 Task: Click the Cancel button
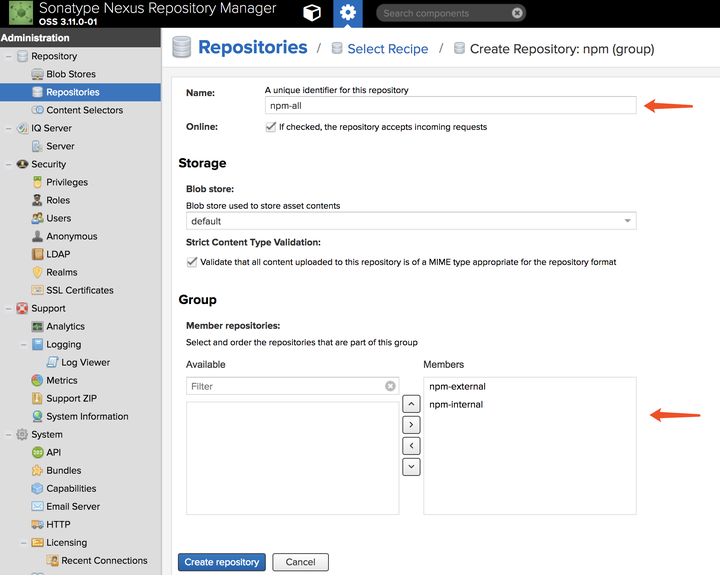click(300, 562)
